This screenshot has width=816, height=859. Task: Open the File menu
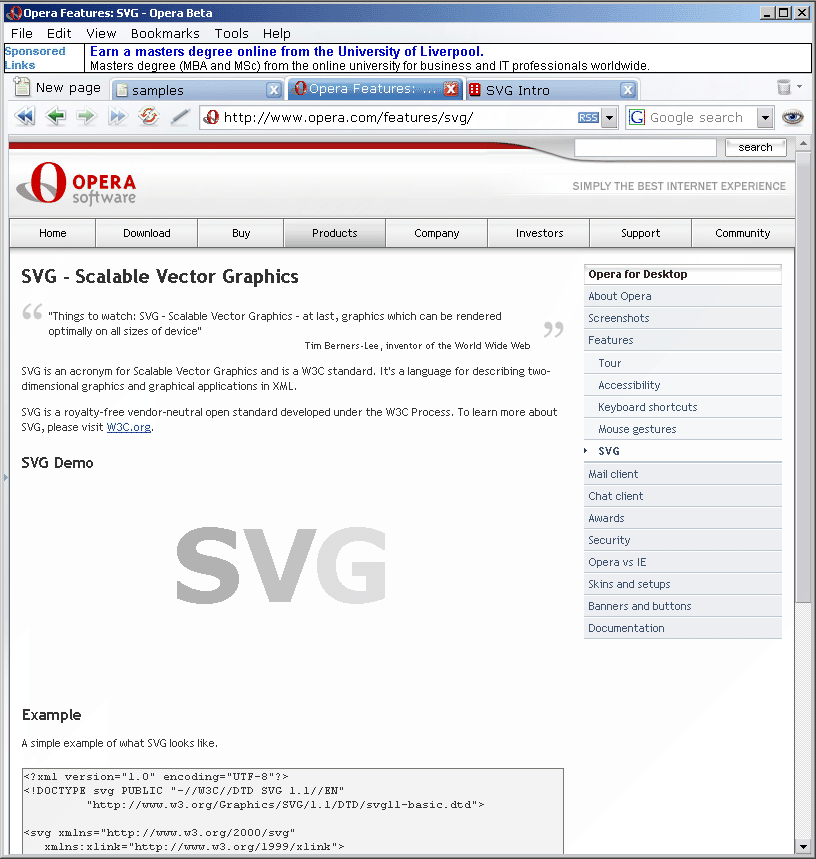[21, 33]
